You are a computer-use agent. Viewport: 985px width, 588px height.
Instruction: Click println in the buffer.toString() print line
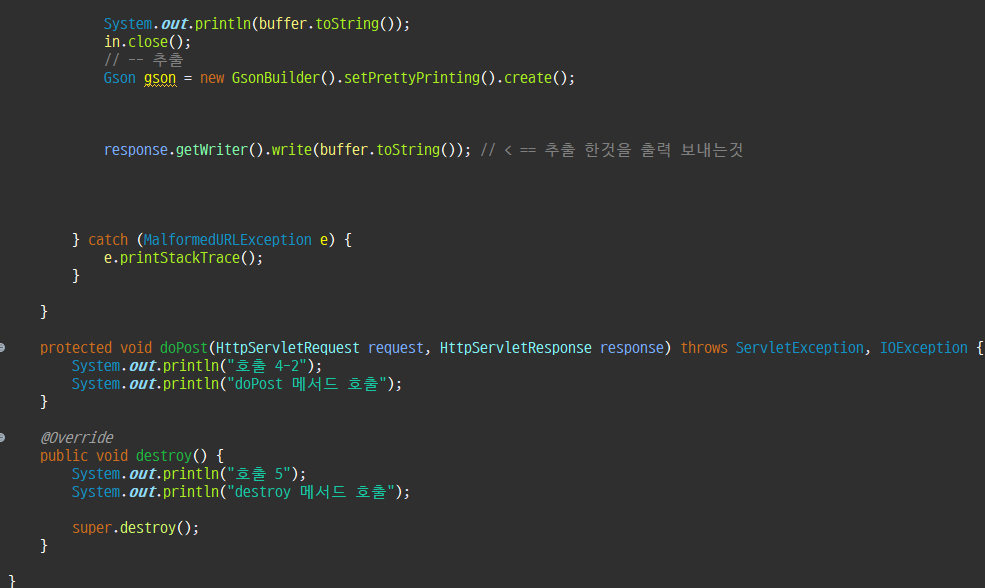tap(223, 24)
